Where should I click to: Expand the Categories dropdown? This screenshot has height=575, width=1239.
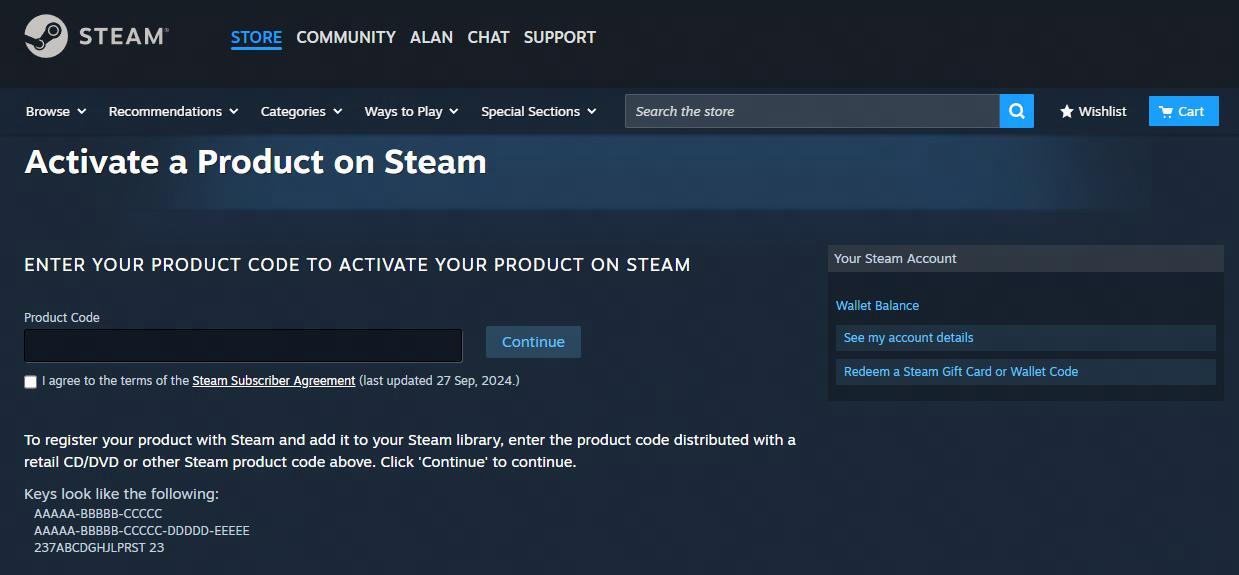click(x=301, y=111)
